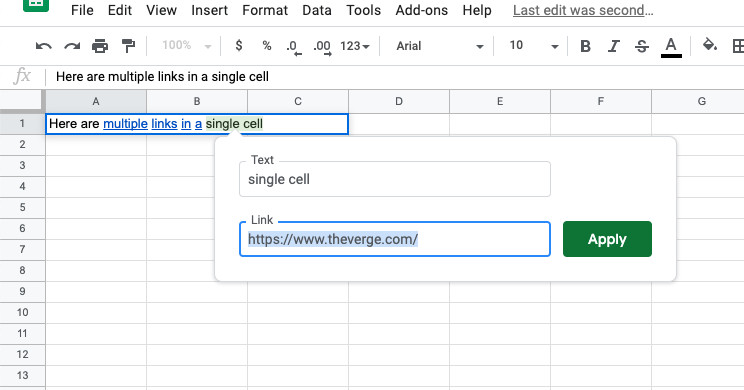Screen dimensions: 744x390
Task: Select row 10 header
Action: 22,313
